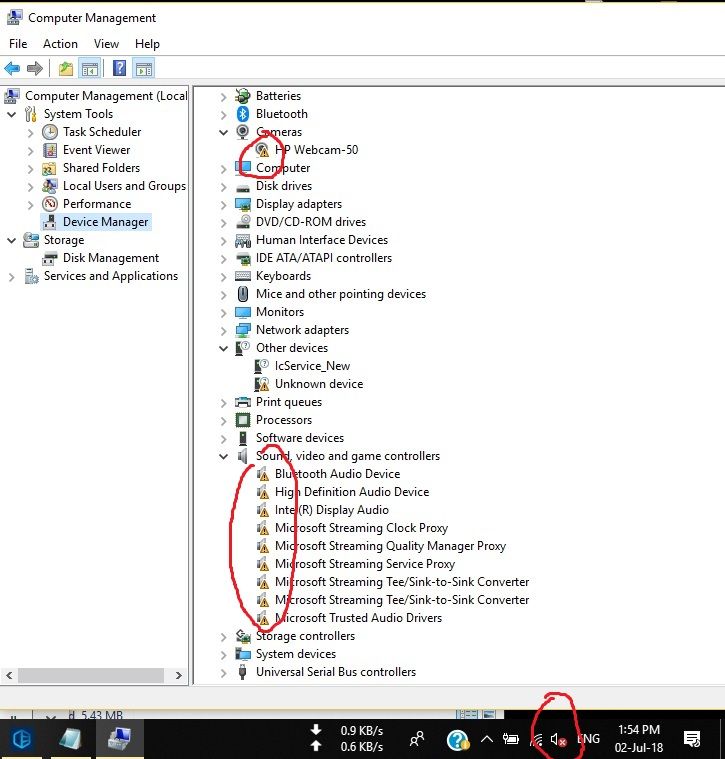Show hidden tray icons chevron
725x759 pixels.
(x=487, y=739)
